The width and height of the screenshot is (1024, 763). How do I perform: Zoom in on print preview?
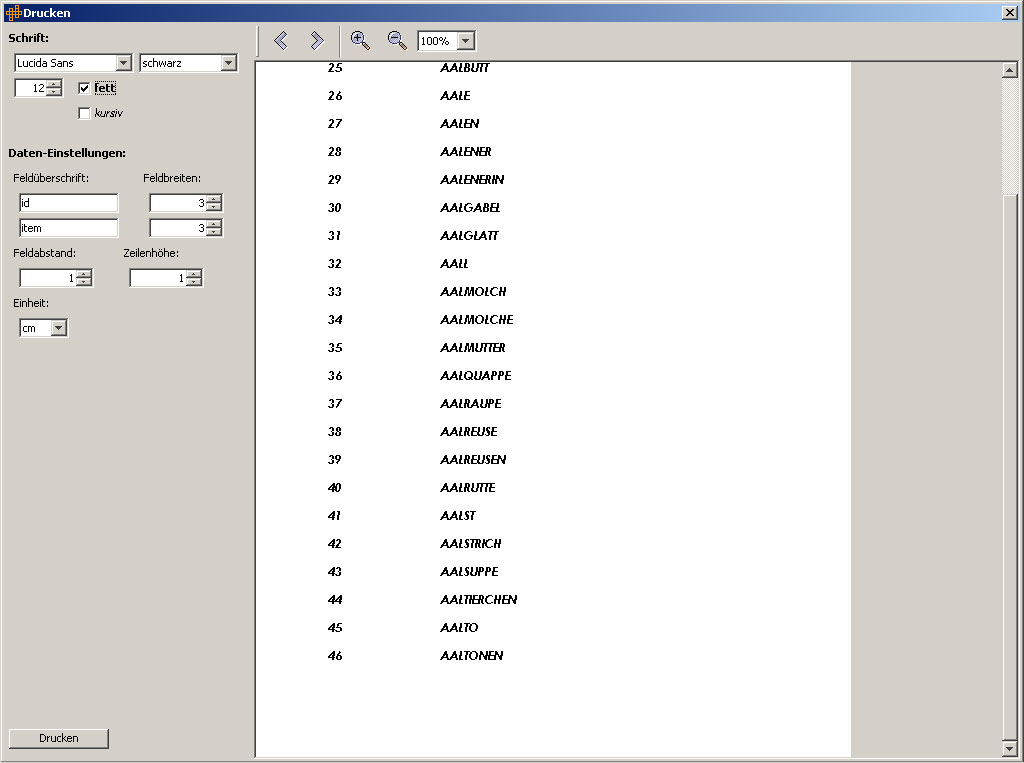coord(360,40)
